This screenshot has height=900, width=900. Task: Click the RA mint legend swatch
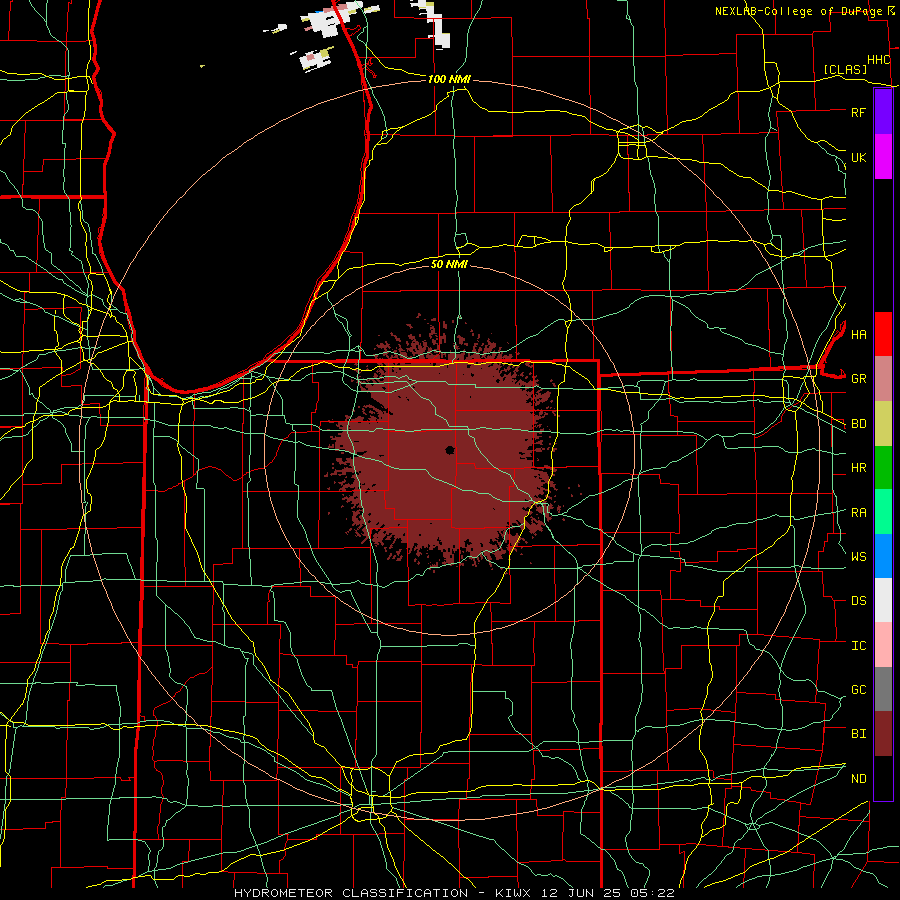(x=883, y=512)
